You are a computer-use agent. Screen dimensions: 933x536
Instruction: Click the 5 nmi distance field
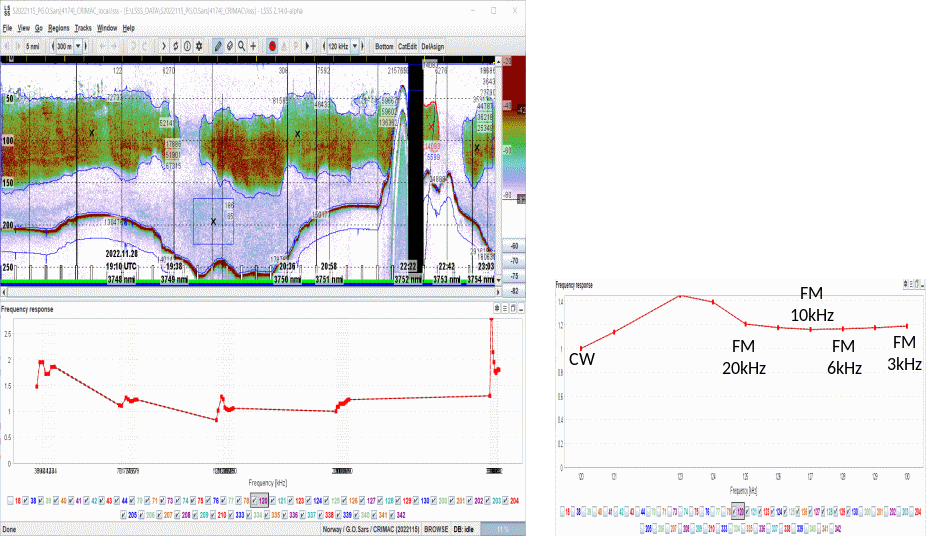(33, 46)
